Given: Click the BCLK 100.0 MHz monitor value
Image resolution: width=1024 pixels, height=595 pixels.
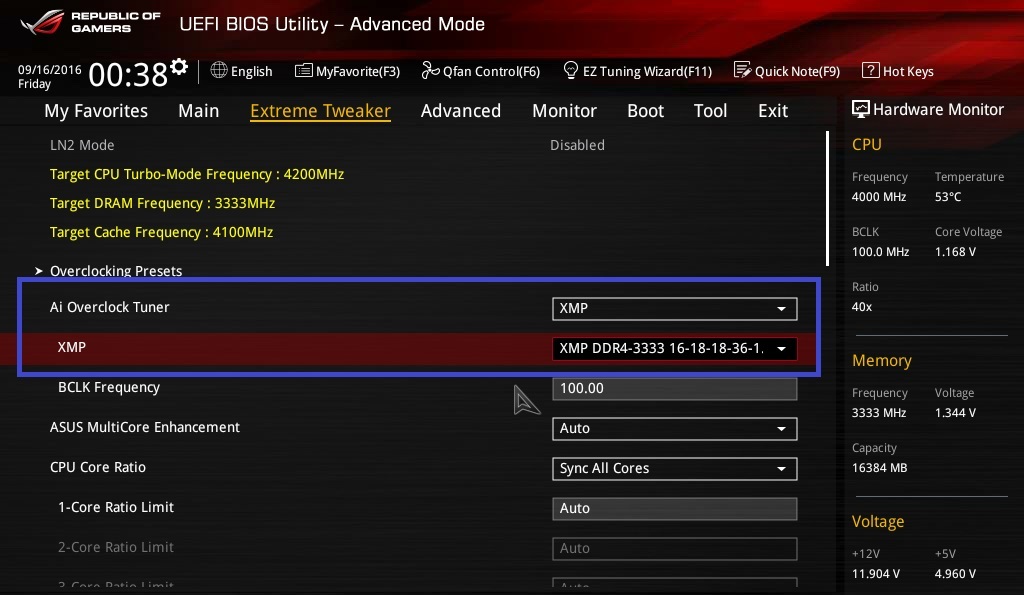Looking at the screenshot, I should [x=880, y=251].
